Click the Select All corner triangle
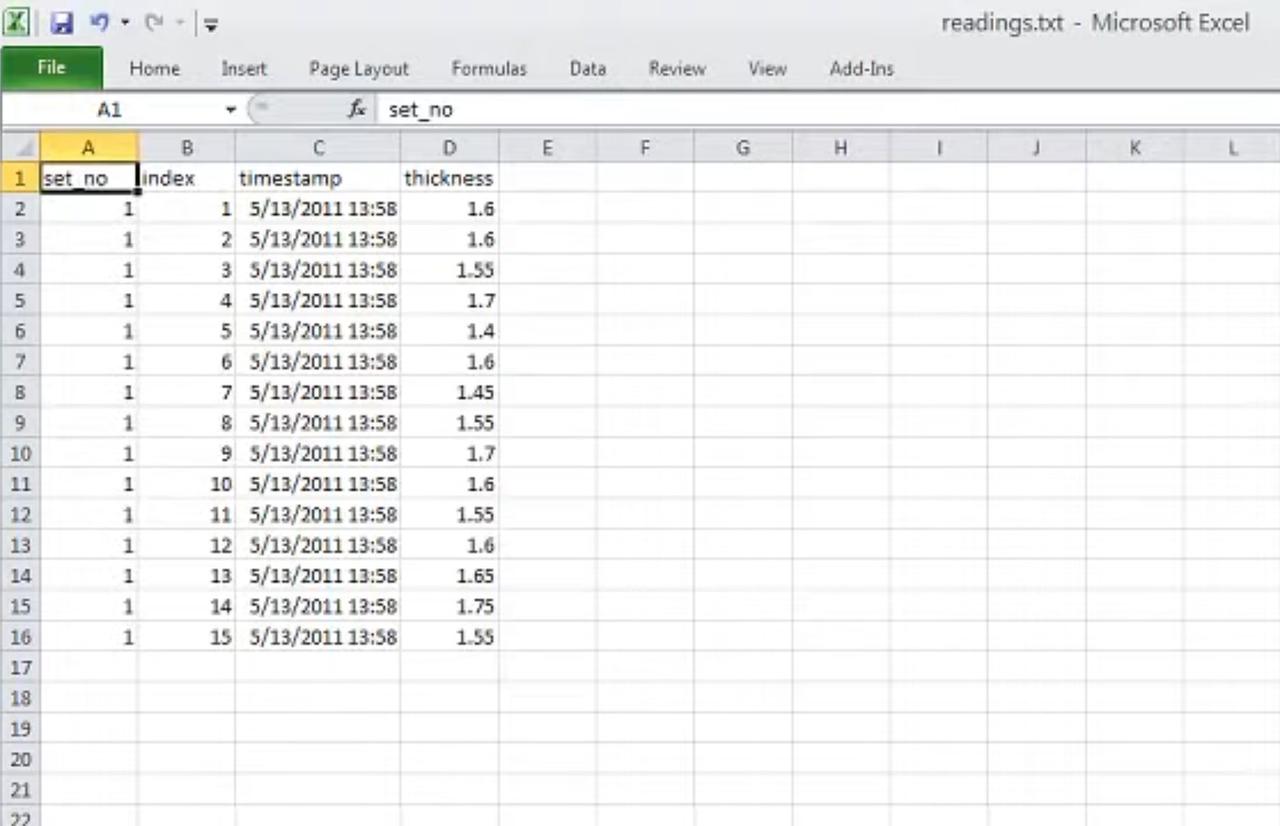This screenshot has height=826, width=1280. 21,149
